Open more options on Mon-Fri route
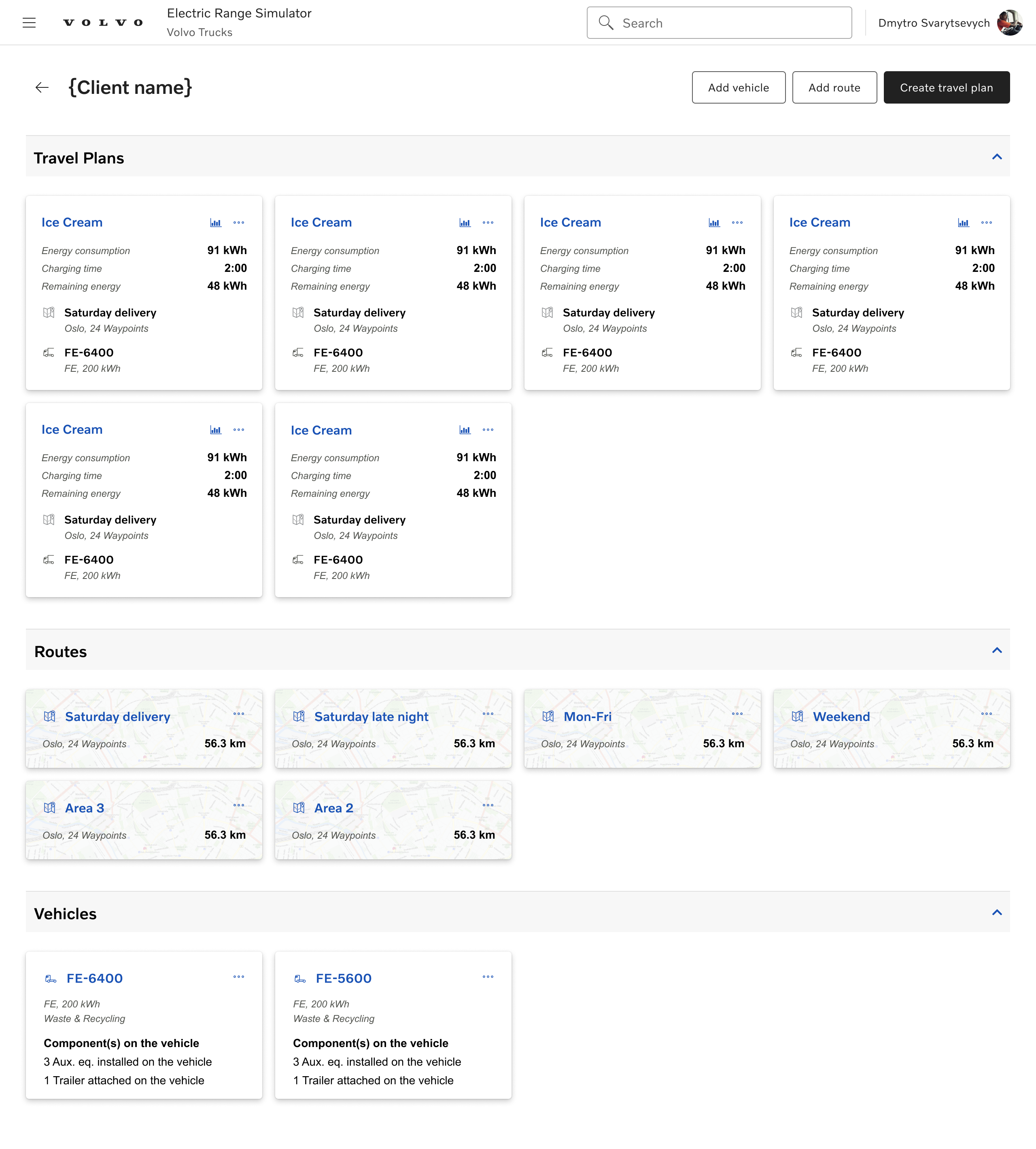The height and width of the screenshot is (1149, 1036). [x=737, y=714]
